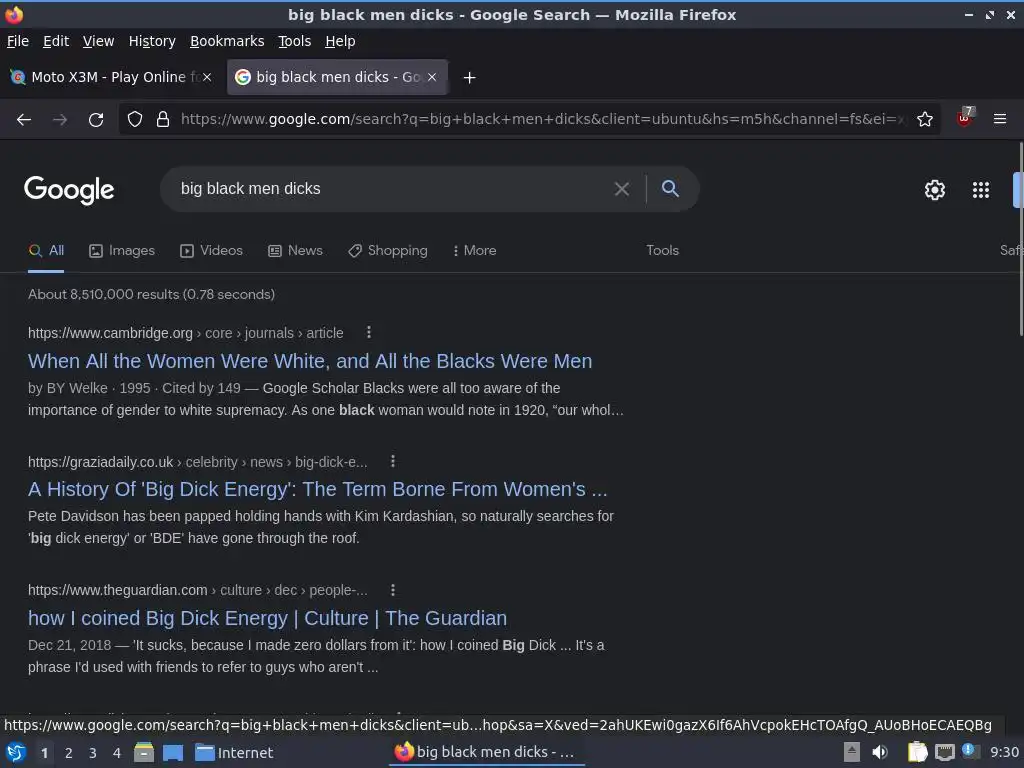Open the Internet taskbar folder
This screenshot has height=768, width=1024.
[x=234, y=753]
